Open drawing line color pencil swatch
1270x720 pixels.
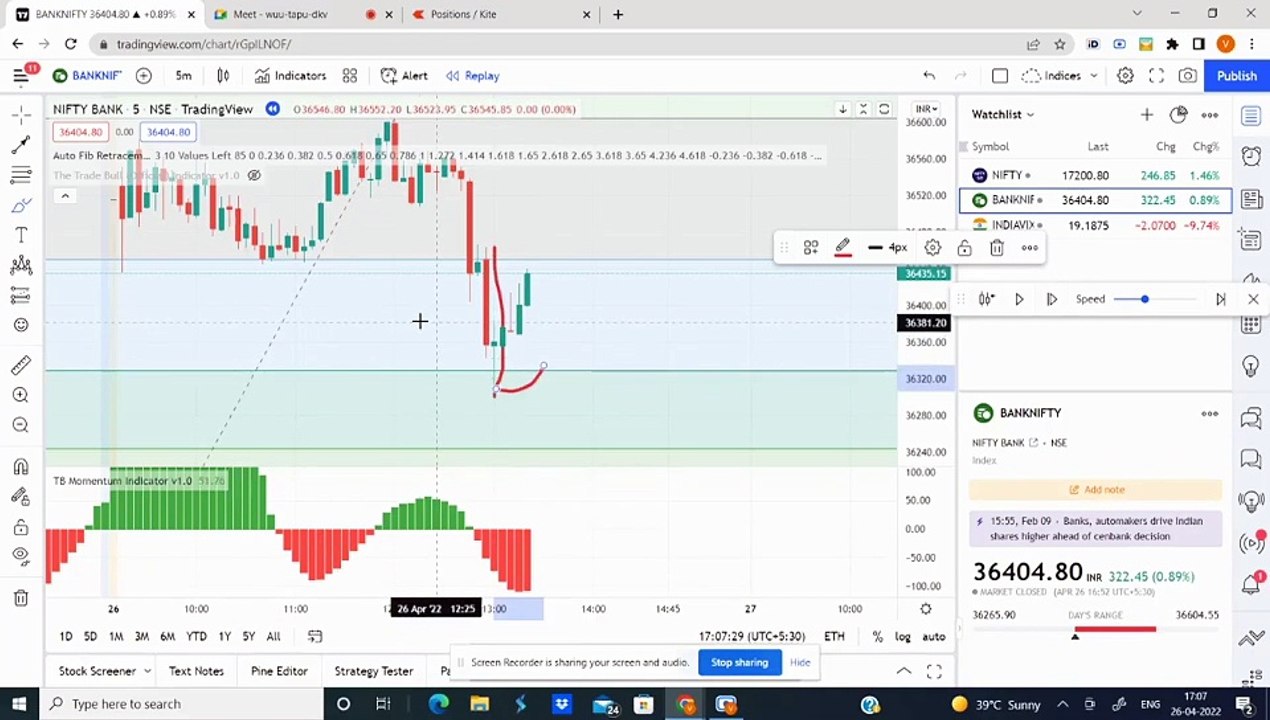tap(843, 248)
